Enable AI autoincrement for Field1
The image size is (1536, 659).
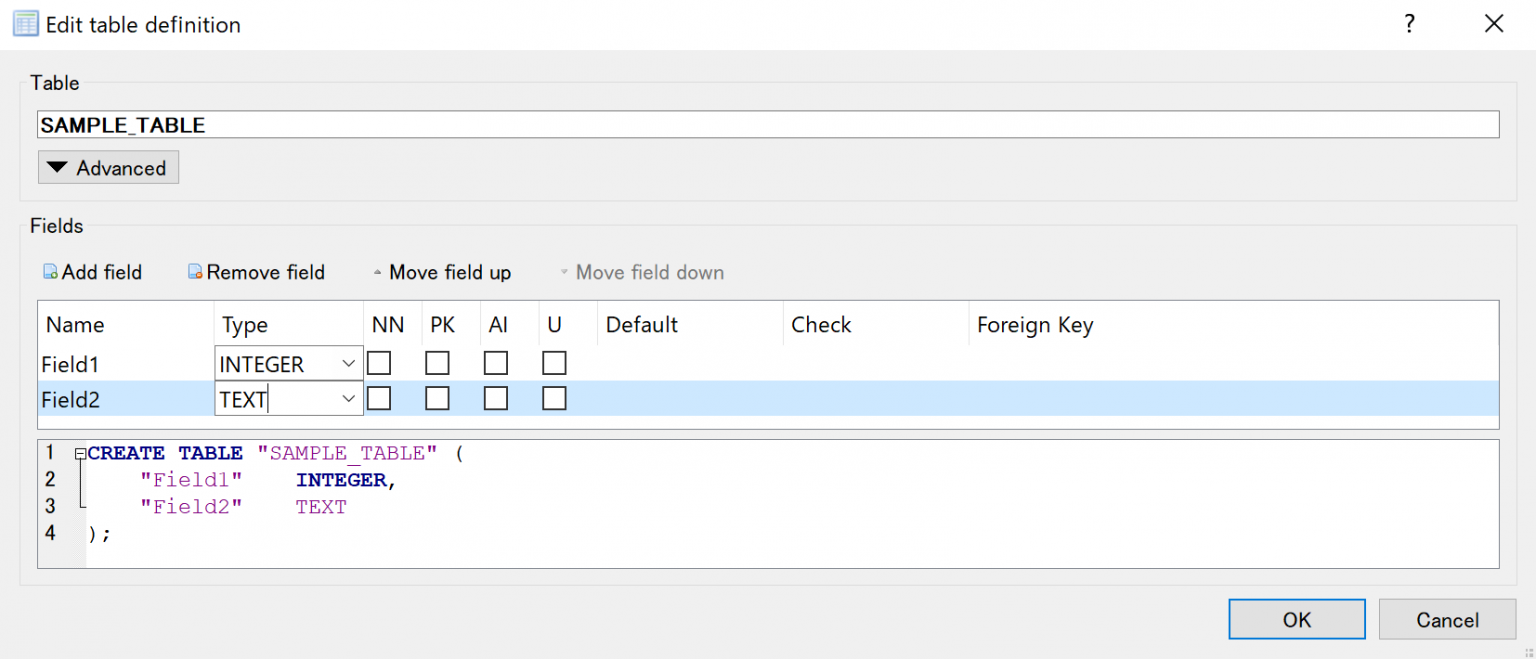point(496,363)
